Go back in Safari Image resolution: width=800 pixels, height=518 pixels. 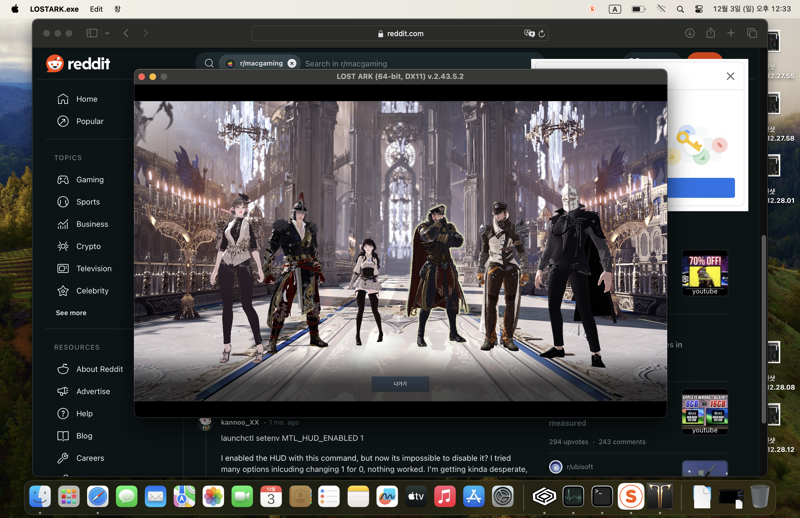126,33
